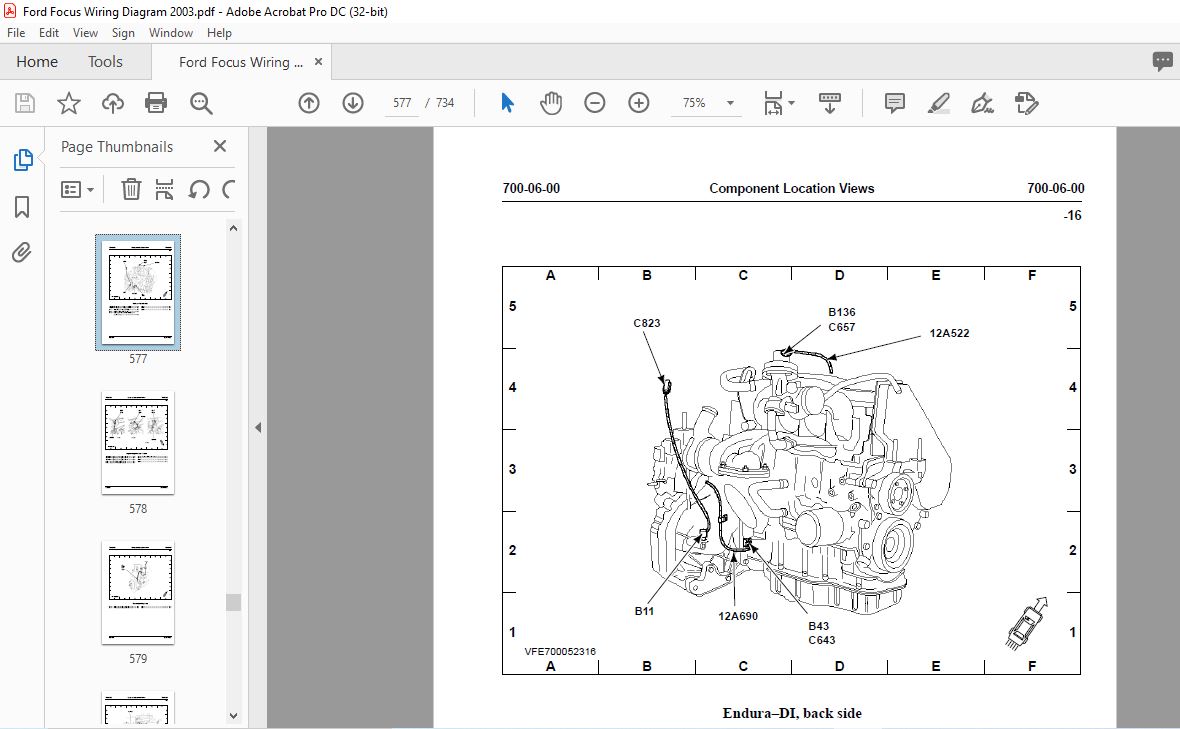Click the 'B136' label in diagram
The image size is (1180, 729).
tap(841, 312)
